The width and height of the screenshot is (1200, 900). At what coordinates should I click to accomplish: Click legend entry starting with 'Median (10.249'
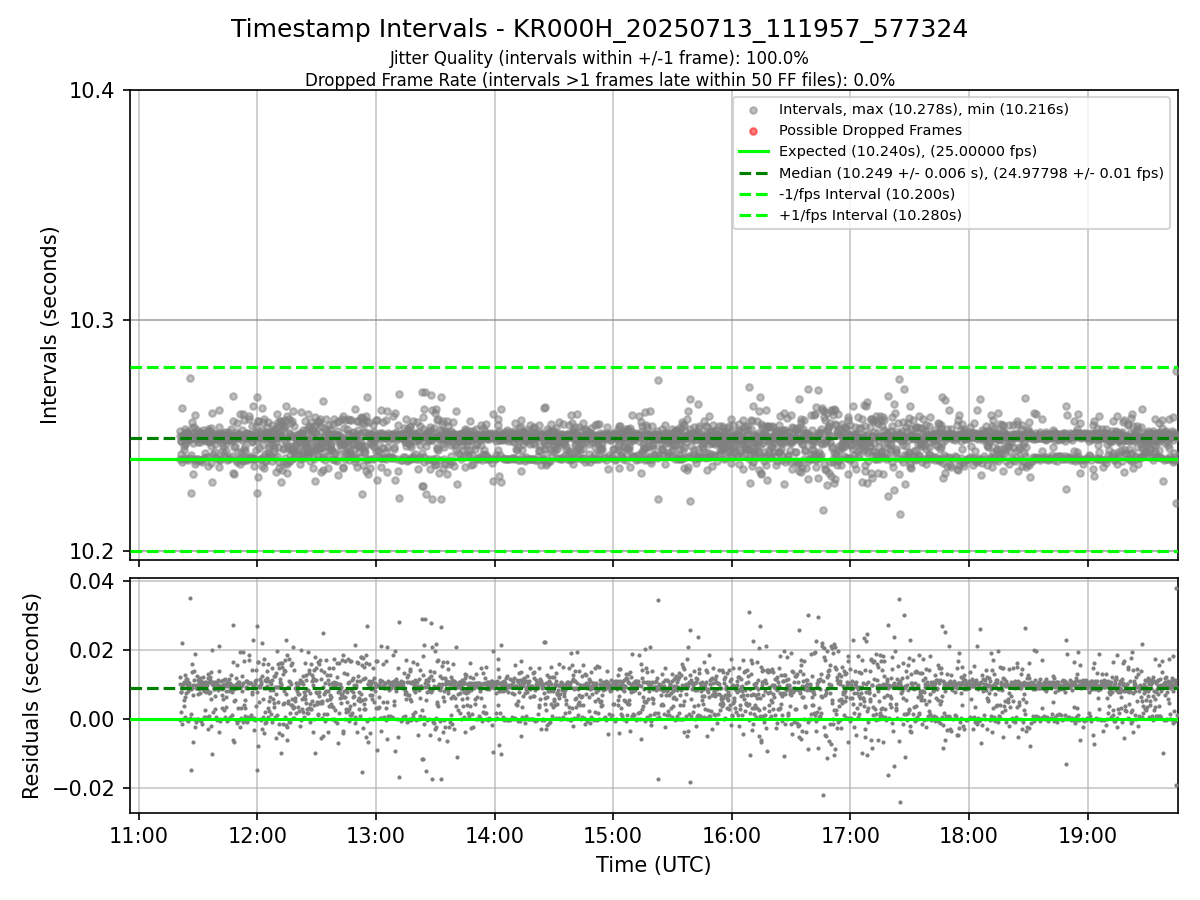click(971, 173)
